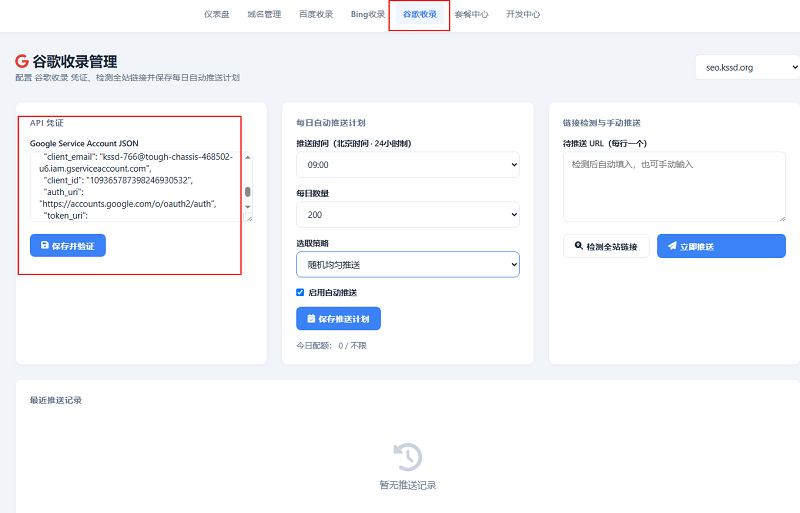Click the 谷歌收录管理 page title
The image size is (800, 513).
pyautogui.click(x=74, y=62)
